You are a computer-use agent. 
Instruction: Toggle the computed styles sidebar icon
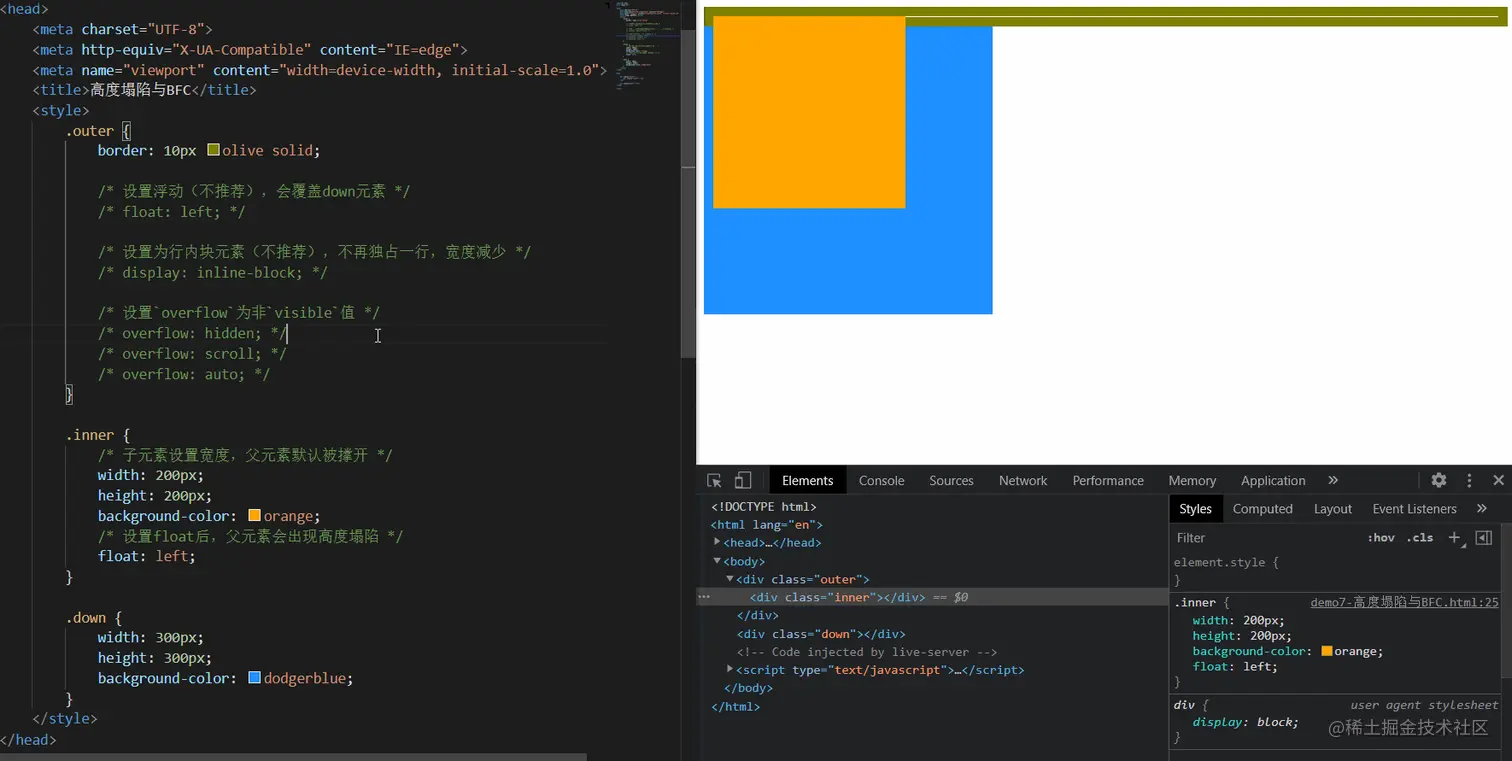[1484, 538]
